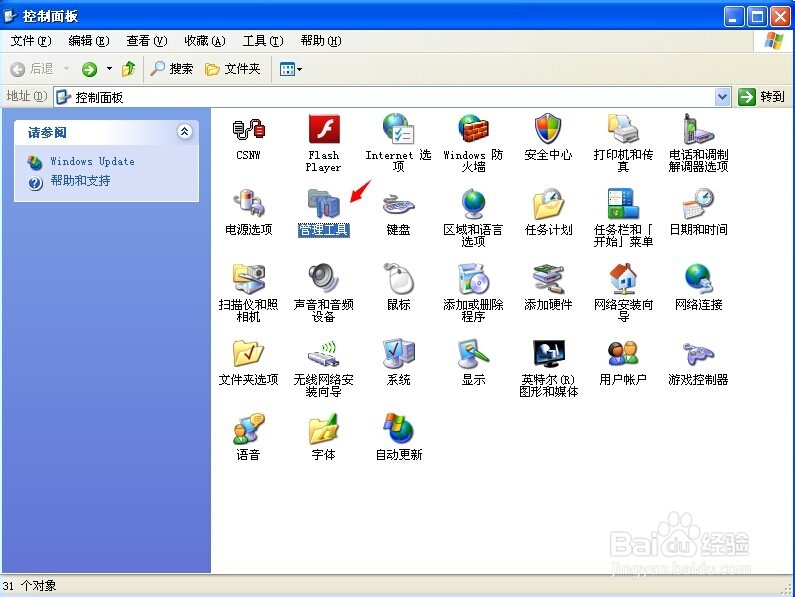Open 无线网络安装向导 icon
The image size is (795, 597).
click(323, 354)
